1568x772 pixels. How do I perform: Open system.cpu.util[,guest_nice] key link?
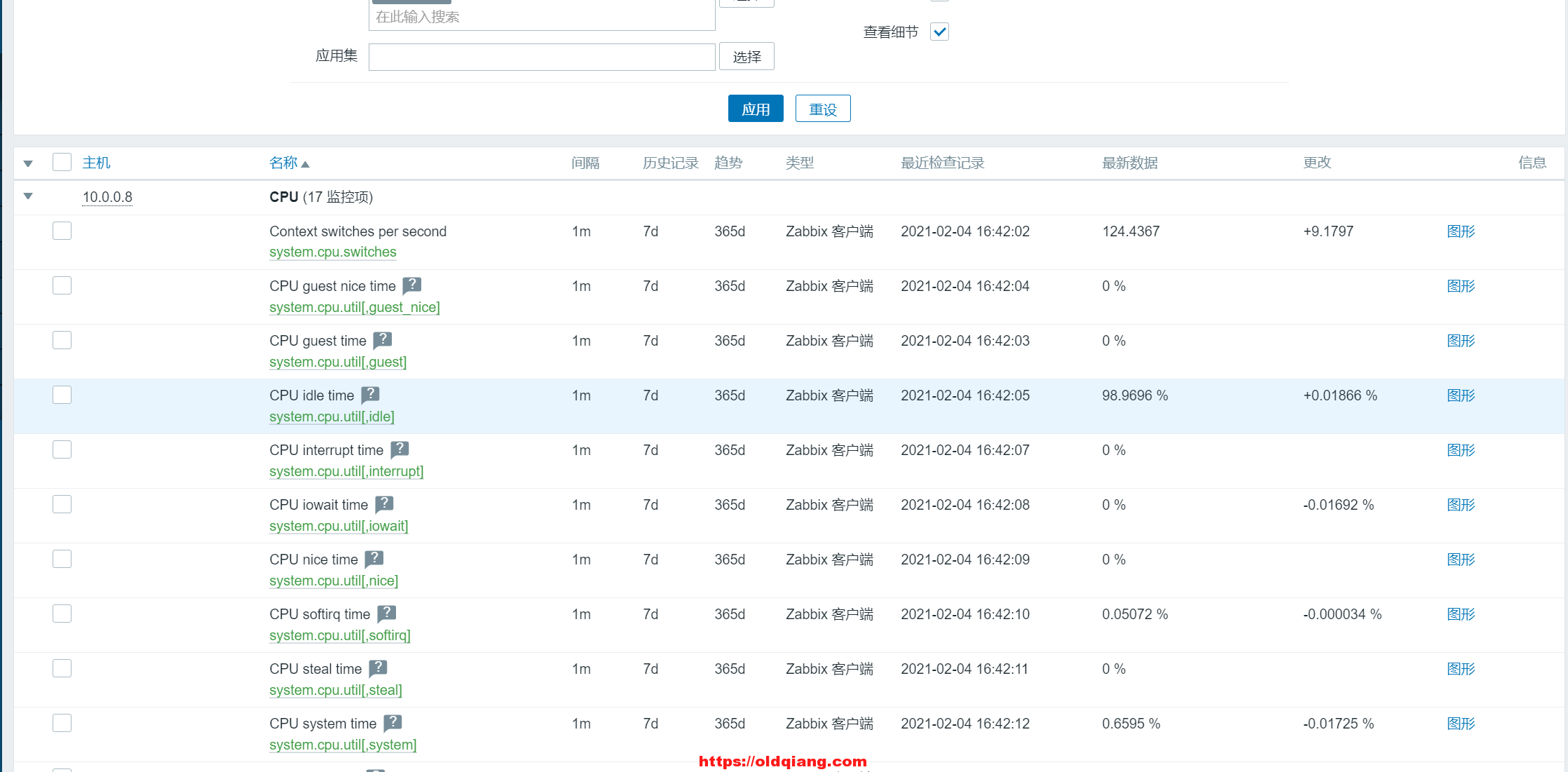[x=355, y=307]
